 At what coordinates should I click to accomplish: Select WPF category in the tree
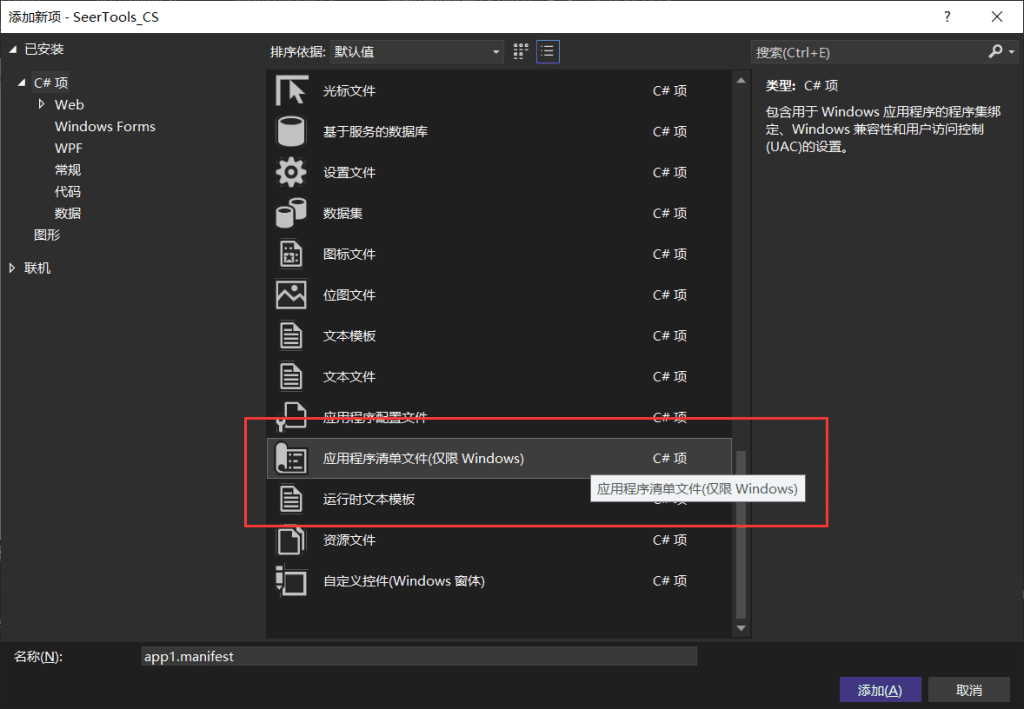click(x=68, y=148)
